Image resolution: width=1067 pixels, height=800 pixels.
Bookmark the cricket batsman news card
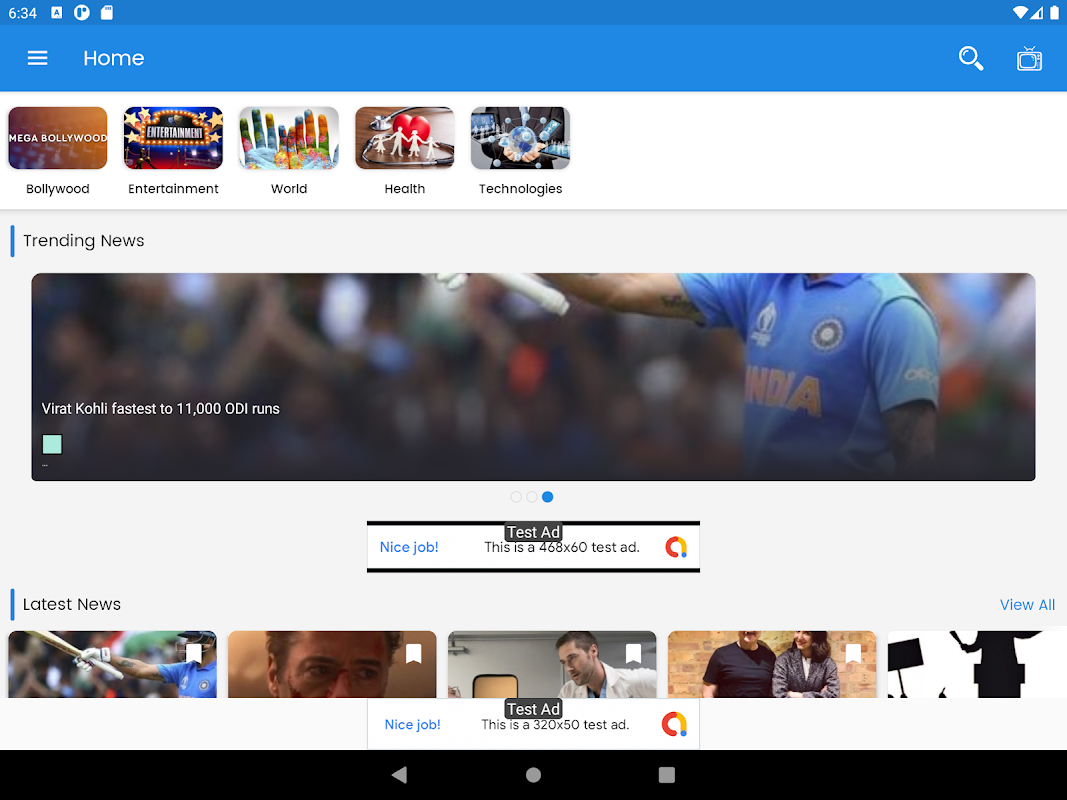coord(194,654)
